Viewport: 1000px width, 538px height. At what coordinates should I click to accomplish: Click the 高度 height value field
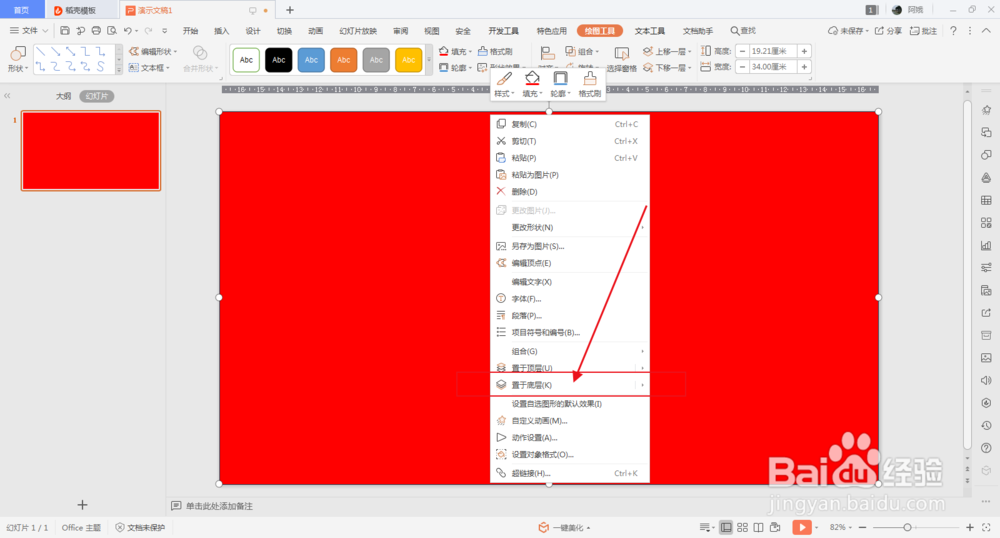(773, 51)
